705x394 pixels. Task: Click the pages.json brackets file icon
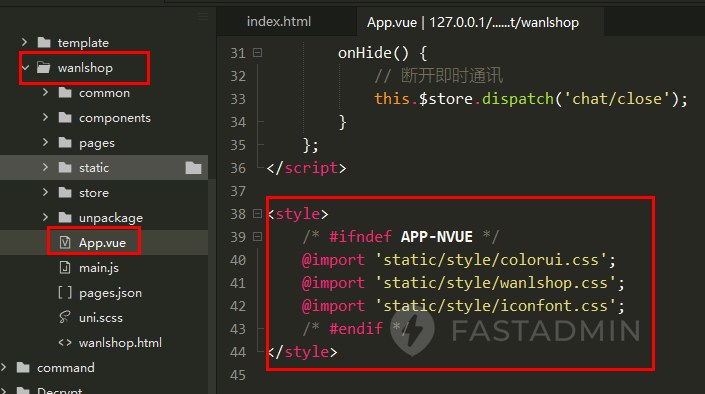pyautogui.click(x=65, y=292)
